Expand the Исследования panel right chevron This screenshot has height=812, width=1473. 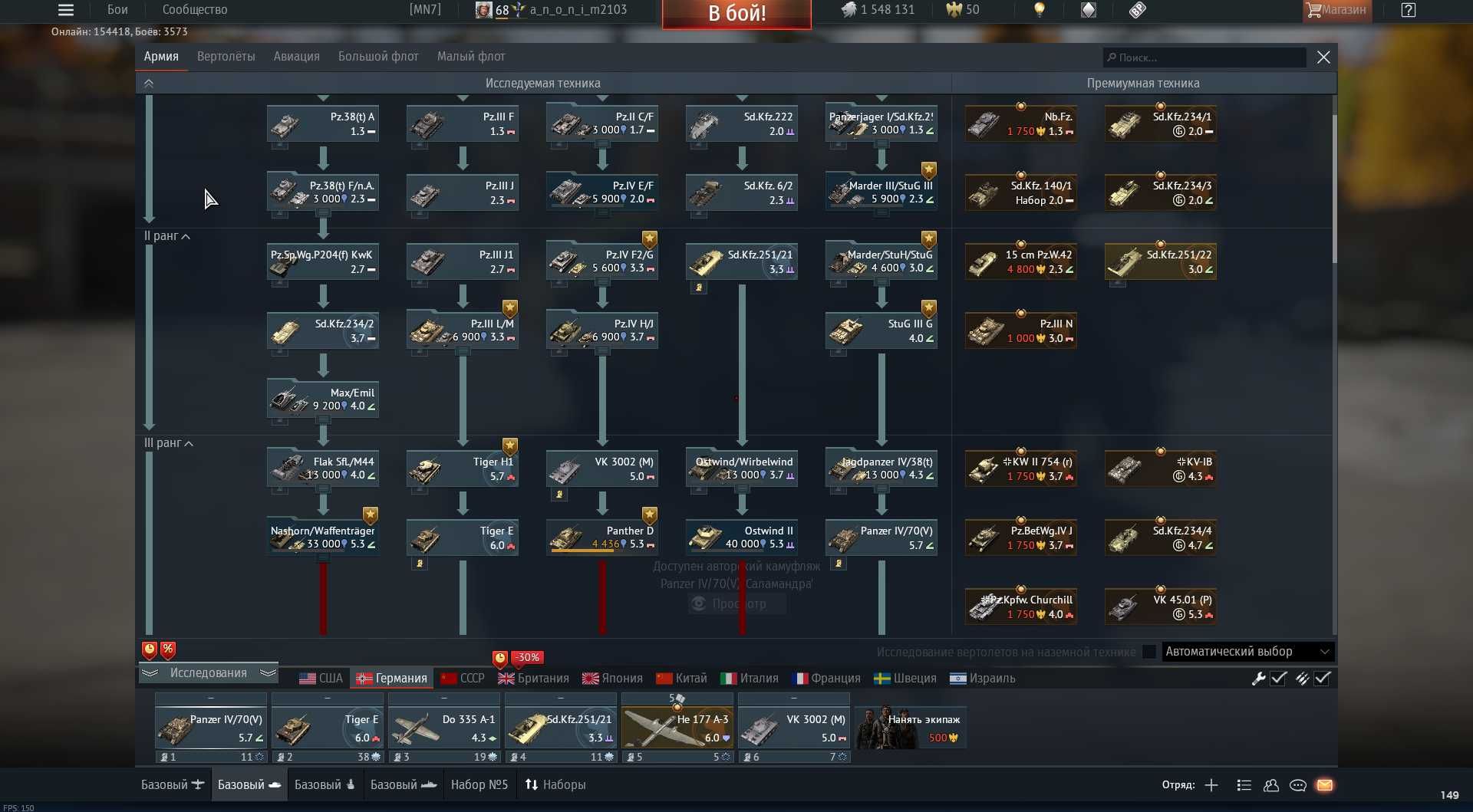268,673
